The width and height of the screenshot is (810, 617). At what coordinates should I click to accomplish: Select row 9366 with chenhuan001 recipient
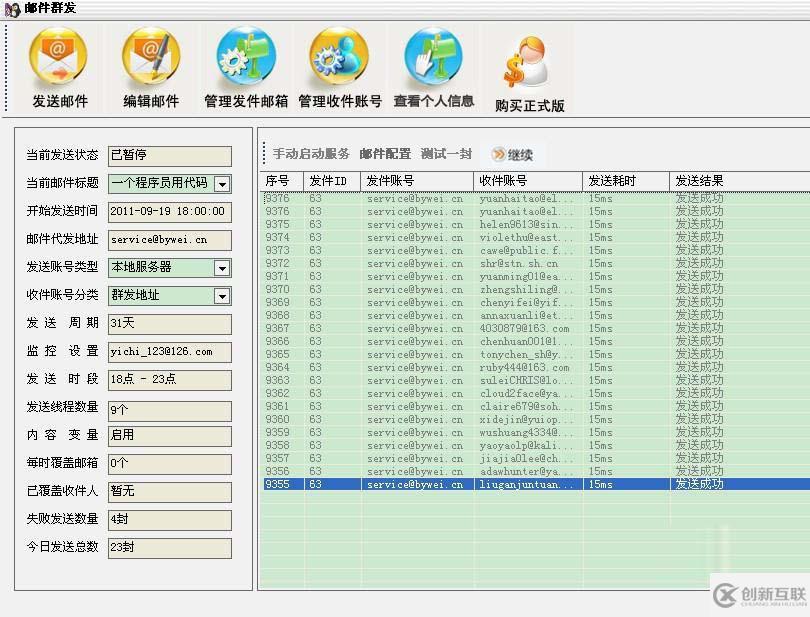[x=535, y=341]
